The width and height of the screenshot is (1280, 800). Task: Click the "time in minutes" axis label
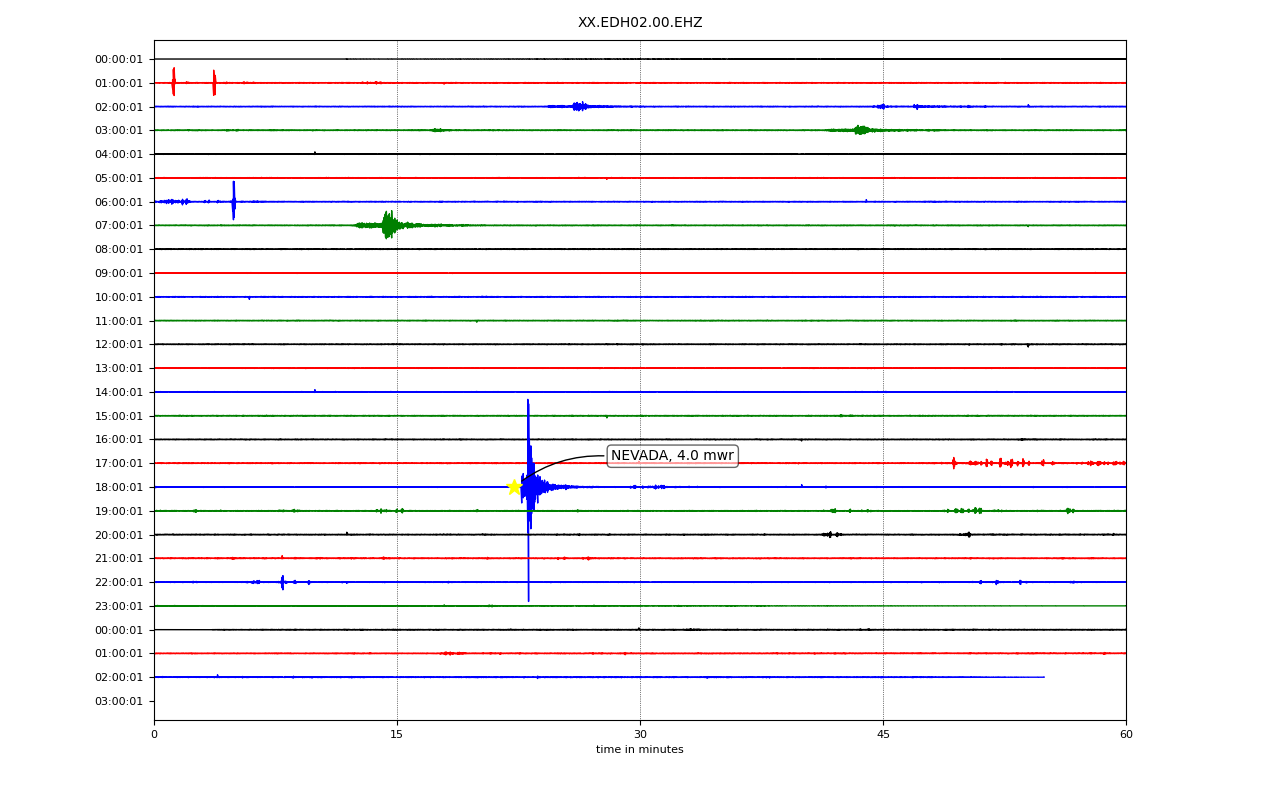(x=640, y=750)
